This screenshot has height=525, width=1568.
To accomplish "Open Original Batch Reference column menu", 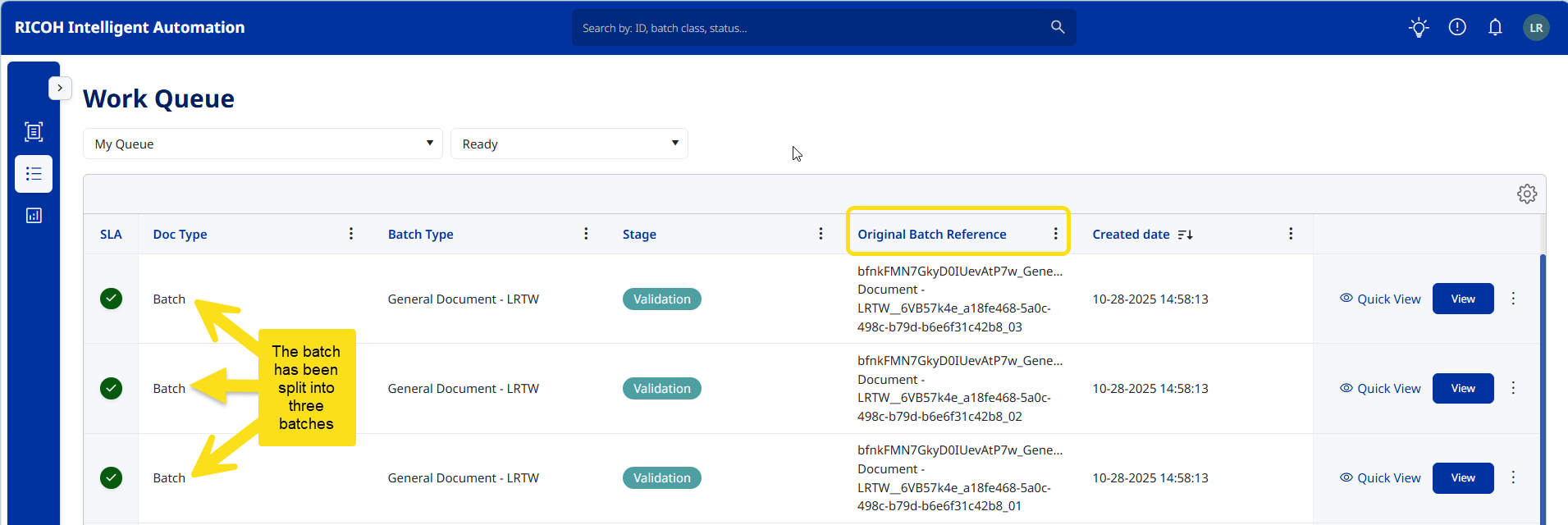I will click(1055, 234).
